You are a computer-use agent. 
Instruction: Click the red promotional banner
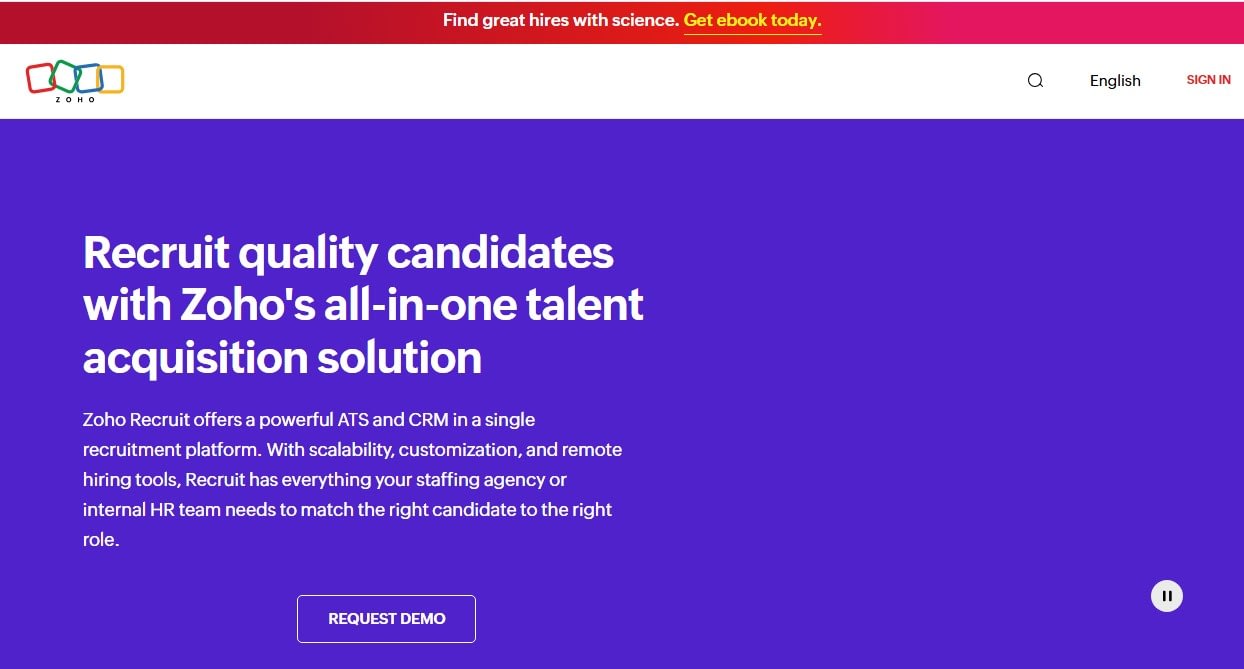(x=622, y=21)
